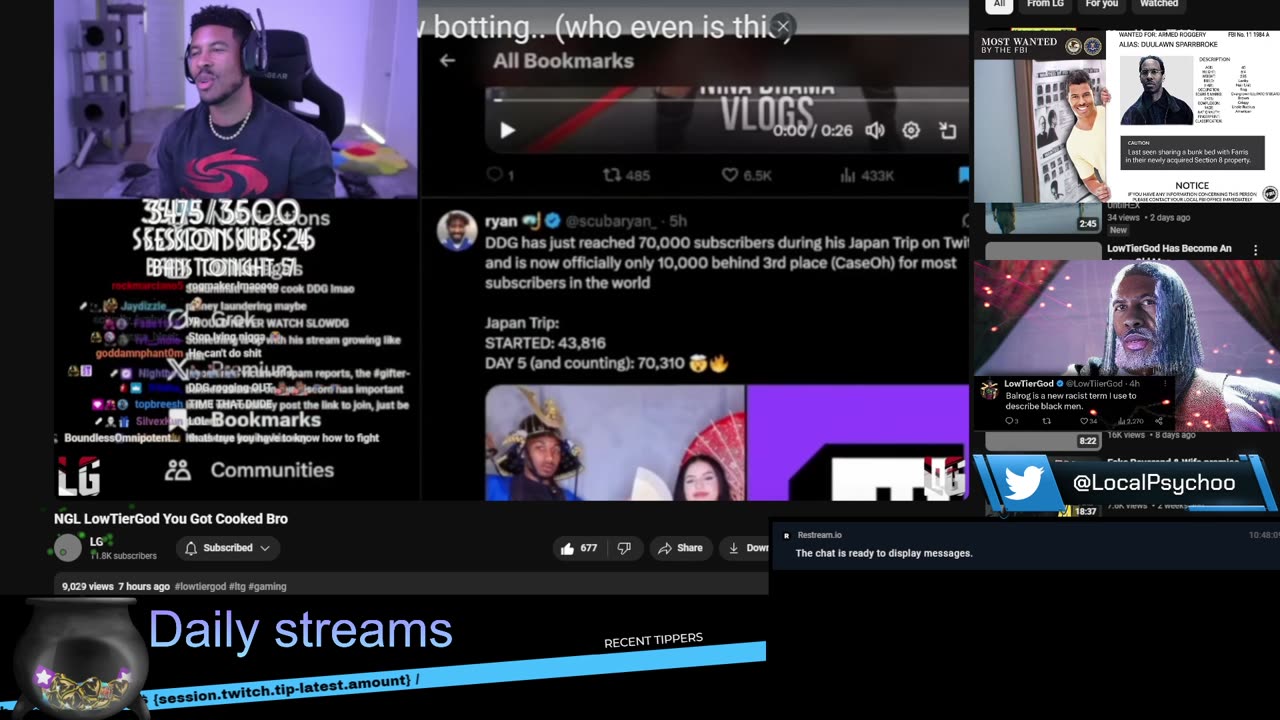The width and height of the screenshot is (1280, 720).
Task: Open LG channel avatar
Action: [x=68, y=548]
